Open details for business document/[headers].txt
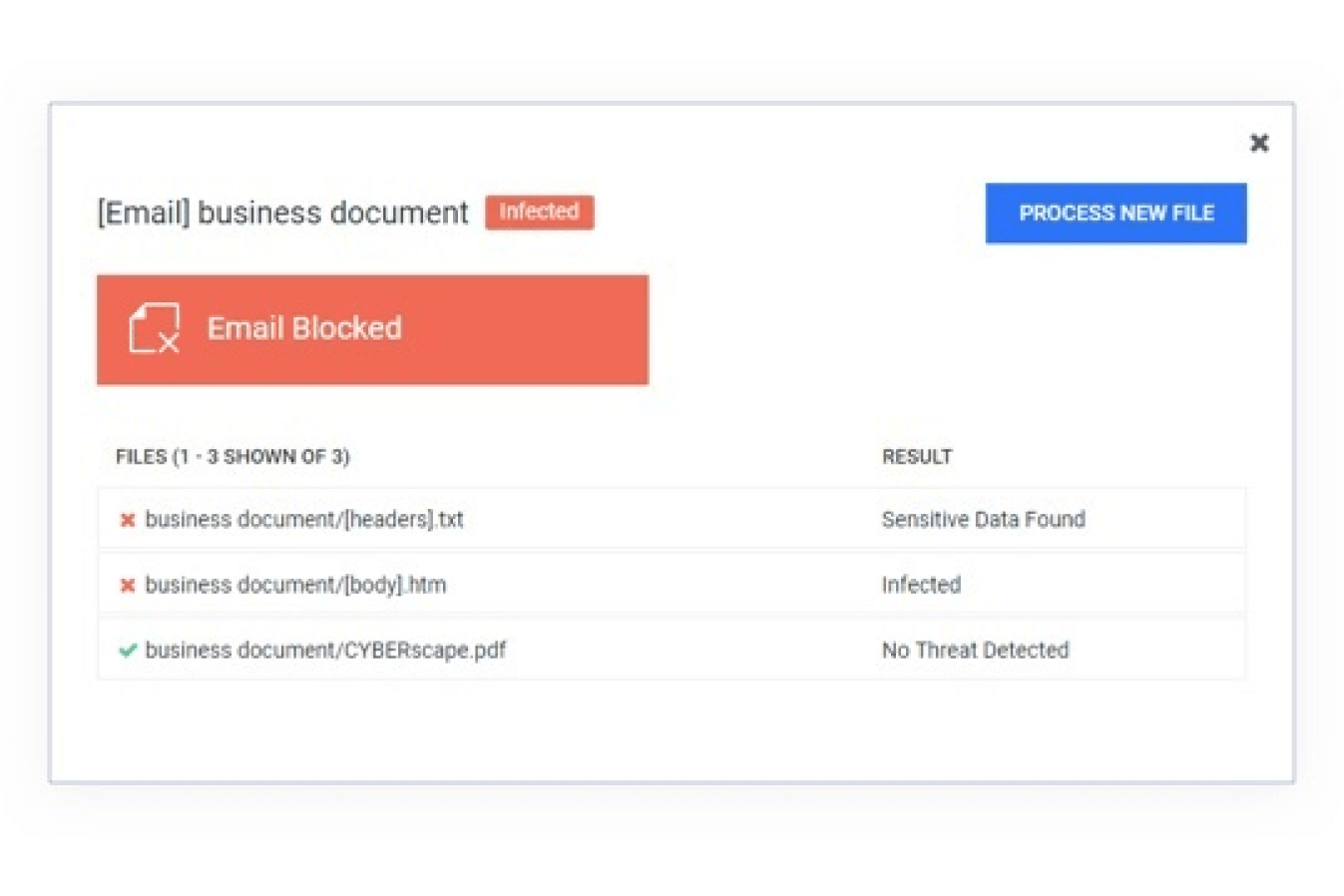The image size is (1344, 896). click(x=304, y=519)
